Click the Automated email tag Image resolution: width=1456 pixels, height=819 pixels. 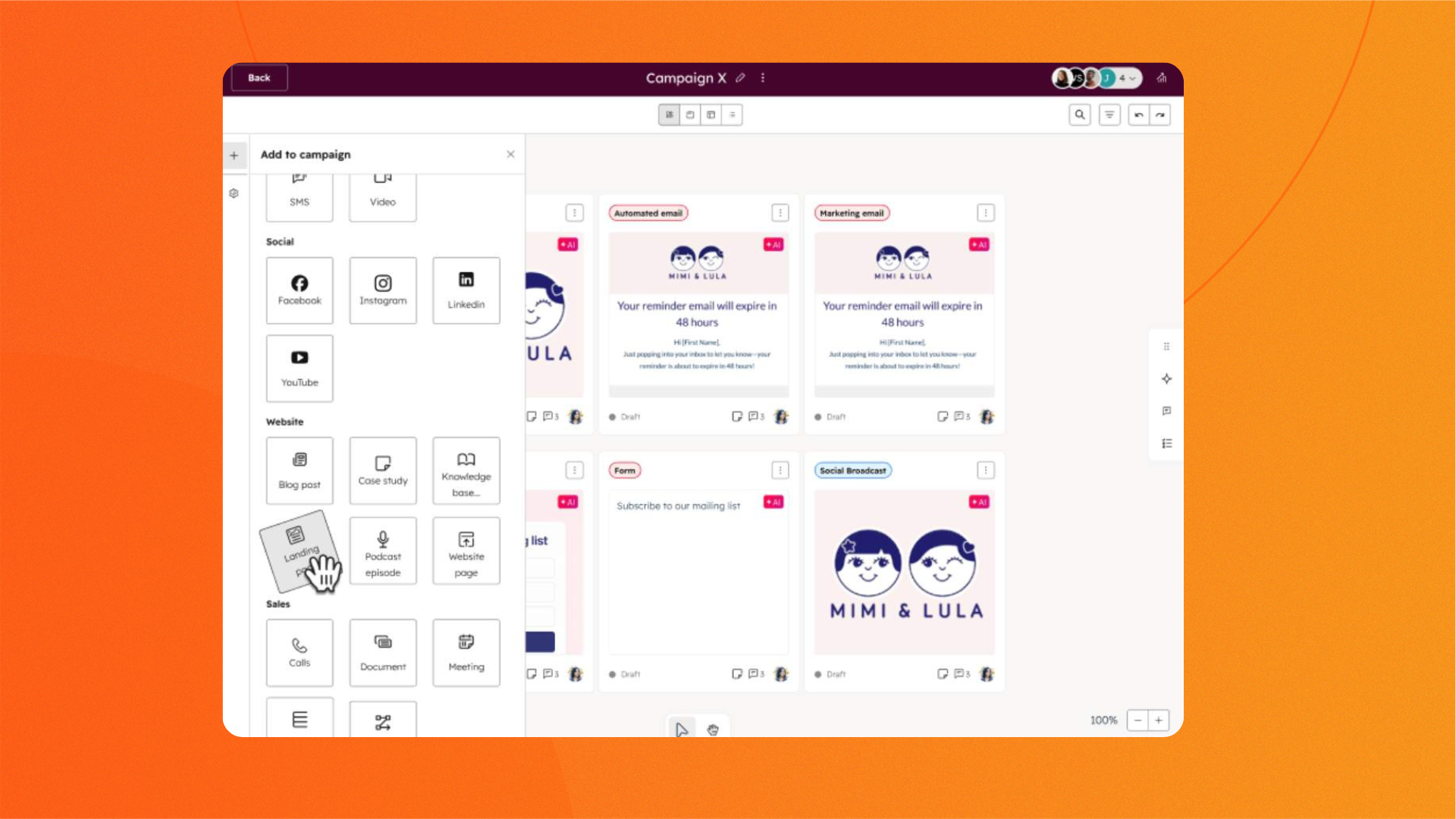coord(648,213)
